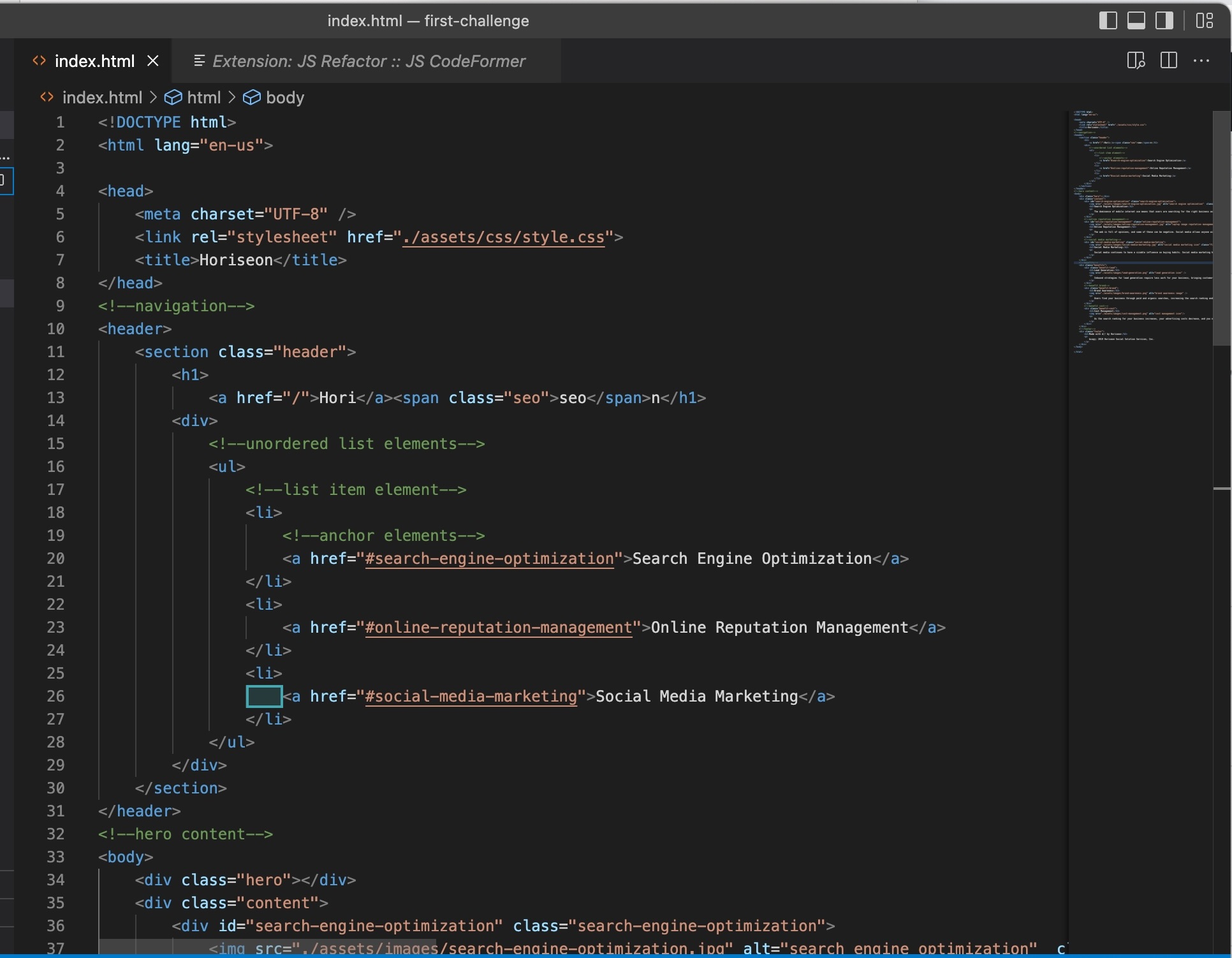Click the cube icon next to body in breadcrumbs
This screenshot has height=958, width=1232.
click(253, 97)
